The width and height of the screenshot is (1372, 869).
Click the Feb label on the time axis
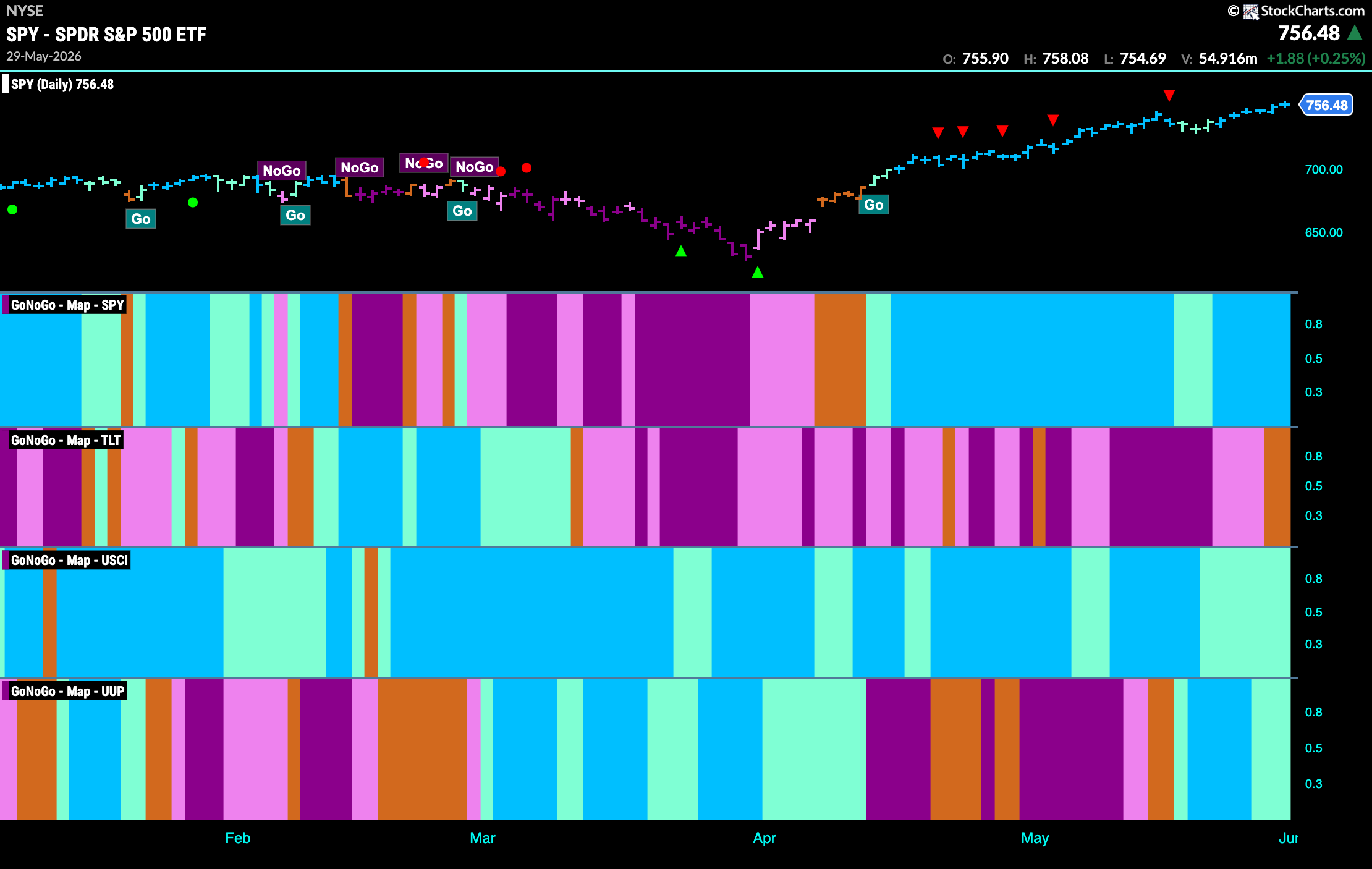click(238, 838)
